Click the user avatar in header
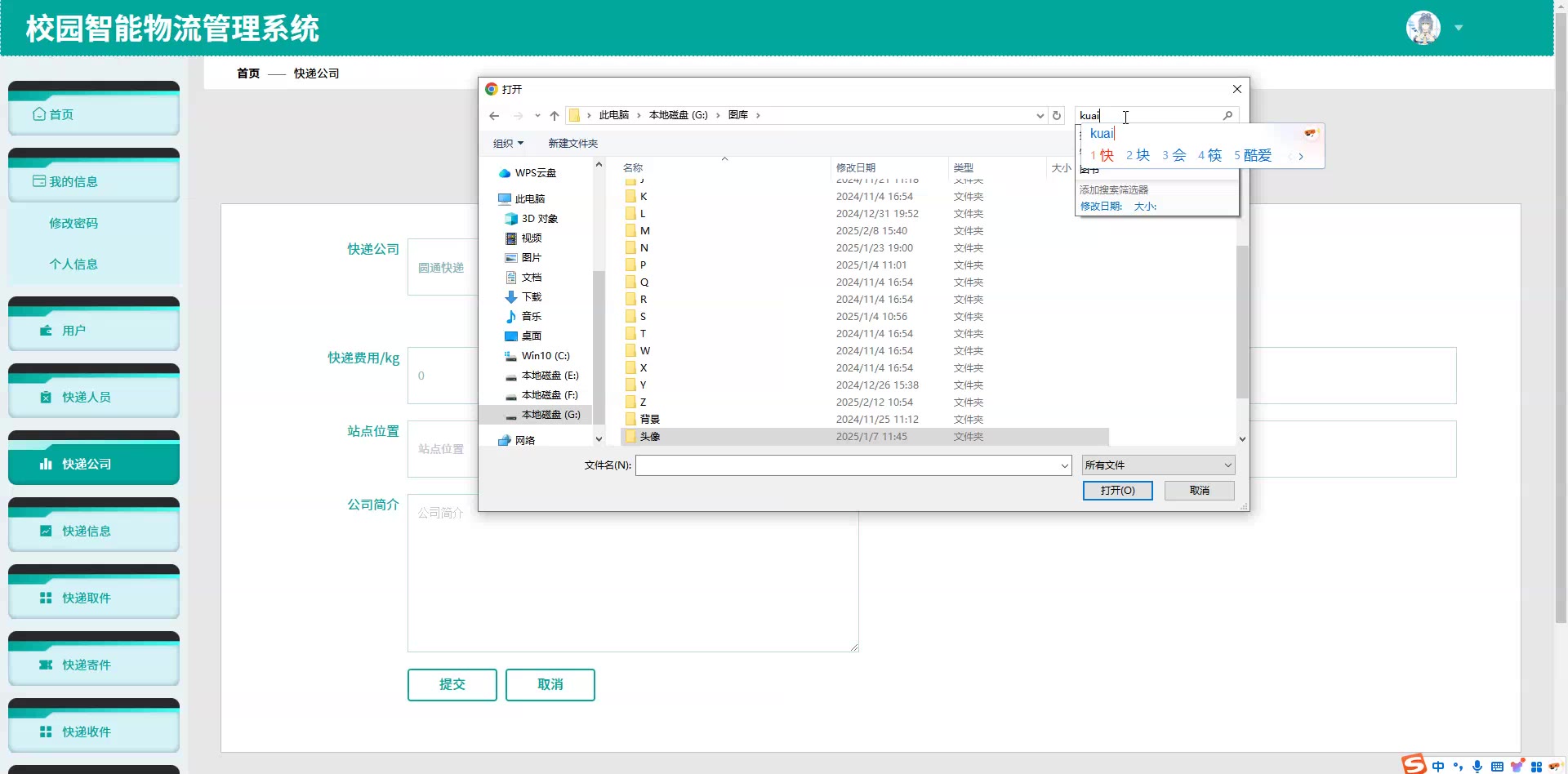The image size is (1568, 774). [x=1423, y=28]
